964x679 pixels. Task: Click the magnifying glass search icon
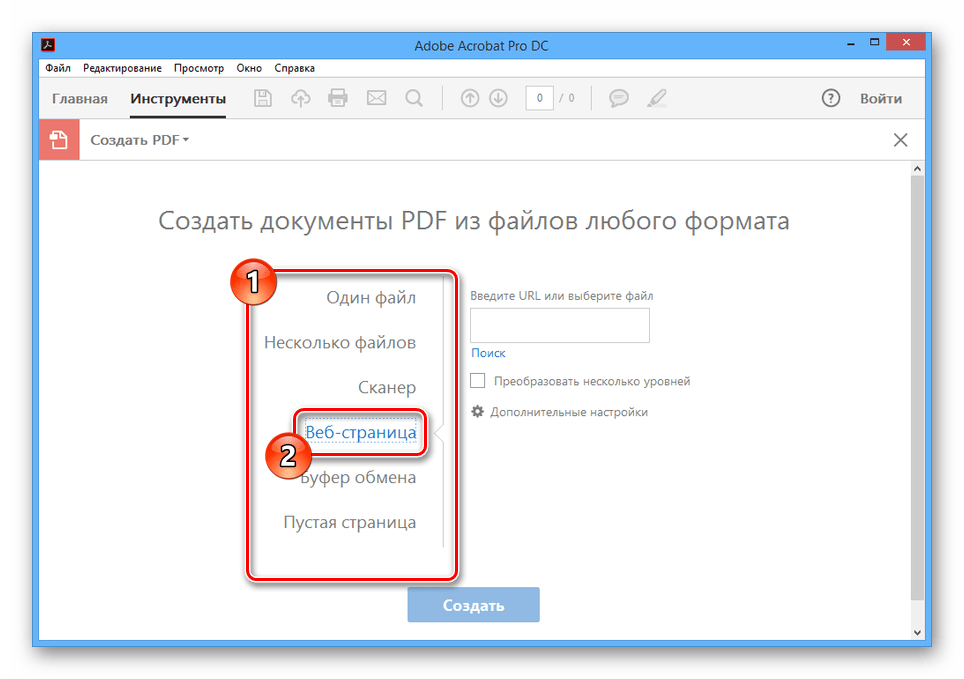pos(413,98)
